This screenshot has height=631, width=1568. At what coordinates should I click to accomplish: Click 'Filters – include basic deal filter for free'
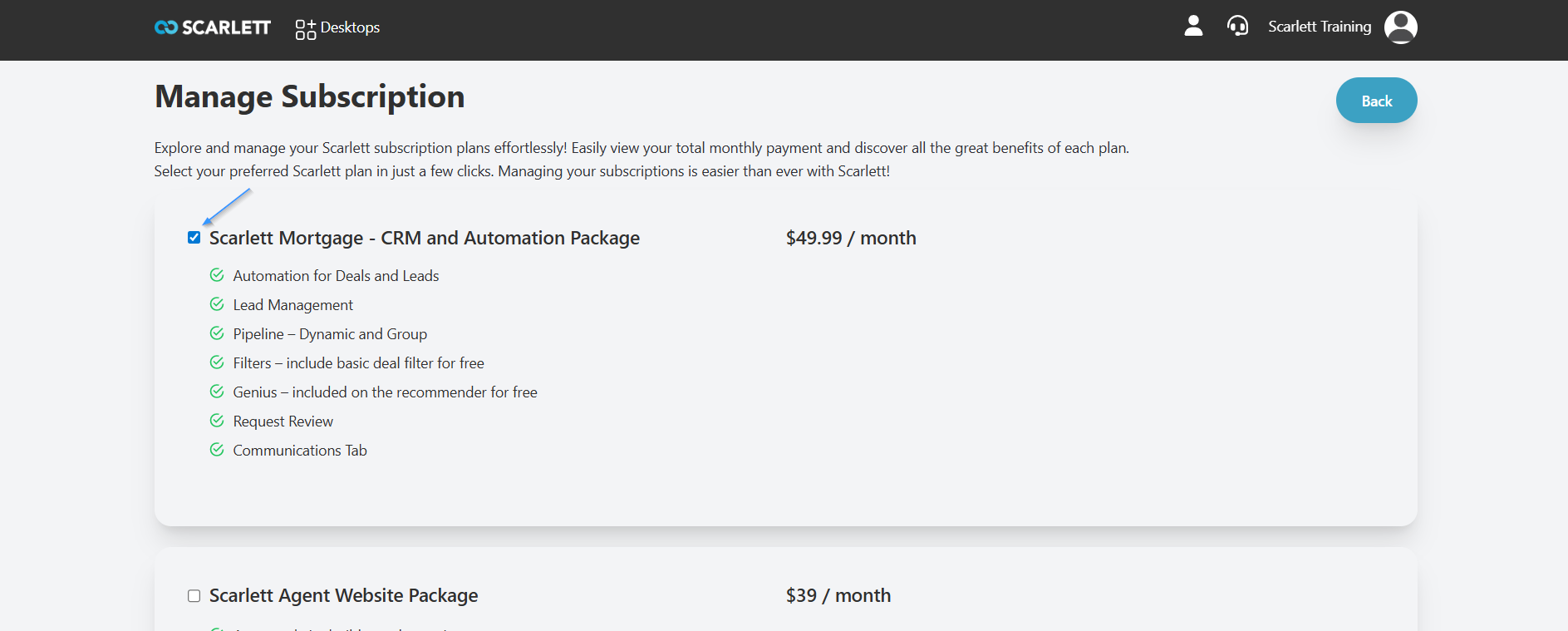point(358,363)
